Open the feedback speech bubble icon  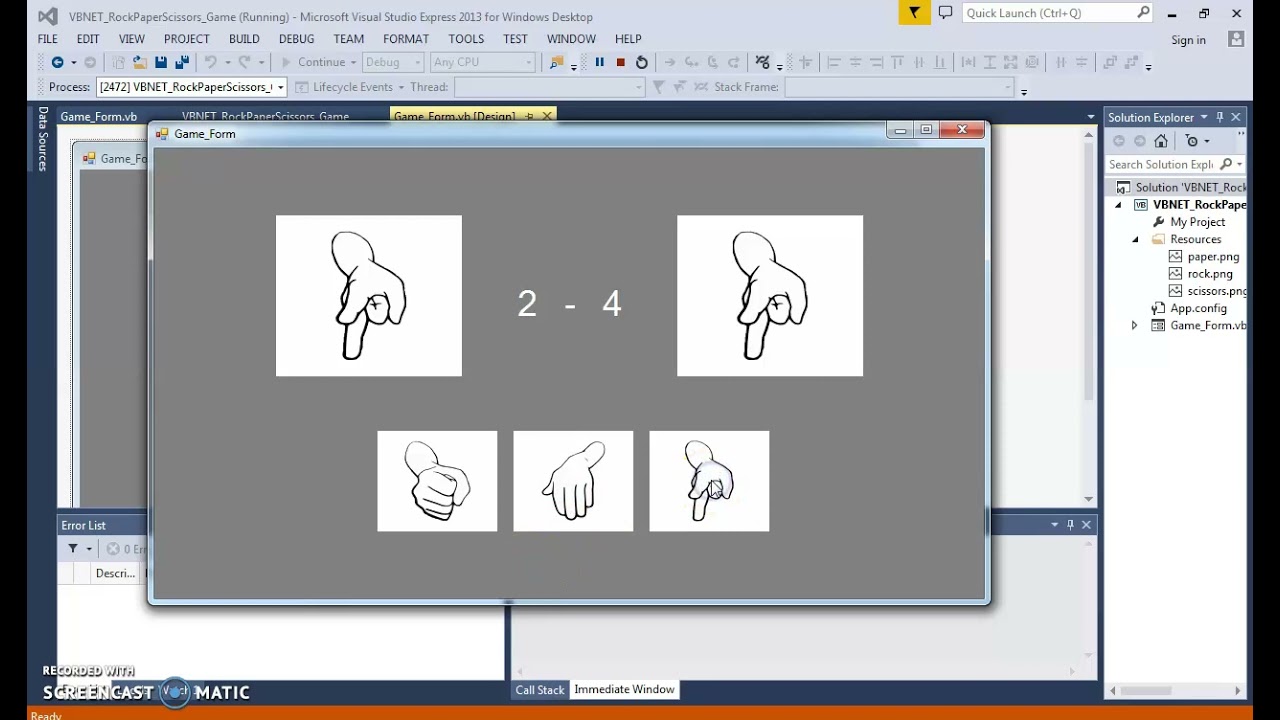click(945, 13)
